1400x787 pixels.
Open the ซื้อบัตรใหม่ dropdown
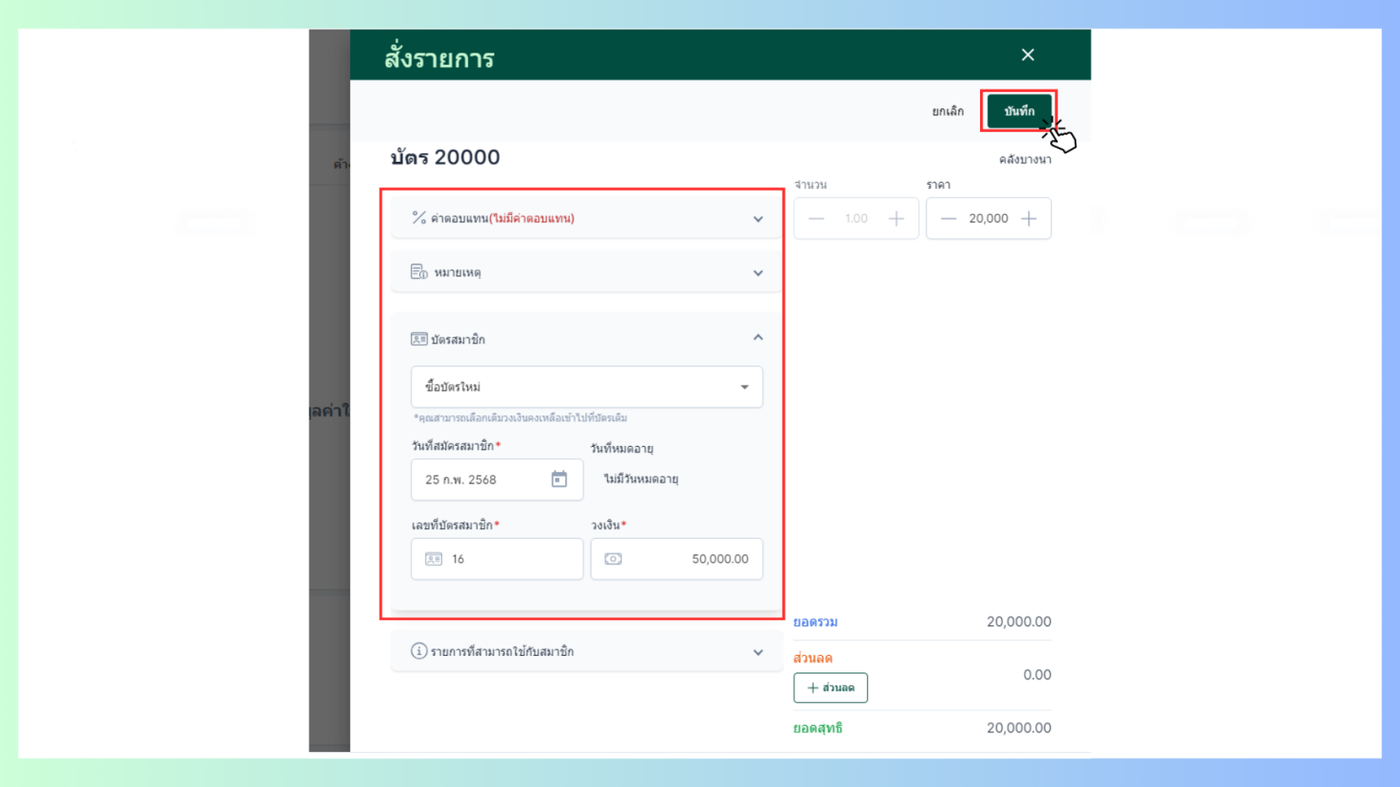pyautogui.click(x=587, y=387)
